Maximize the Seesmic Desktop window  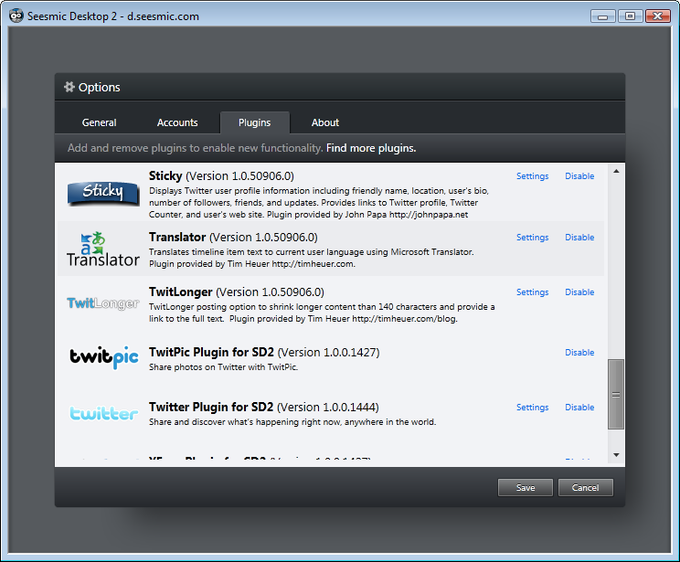630,16
